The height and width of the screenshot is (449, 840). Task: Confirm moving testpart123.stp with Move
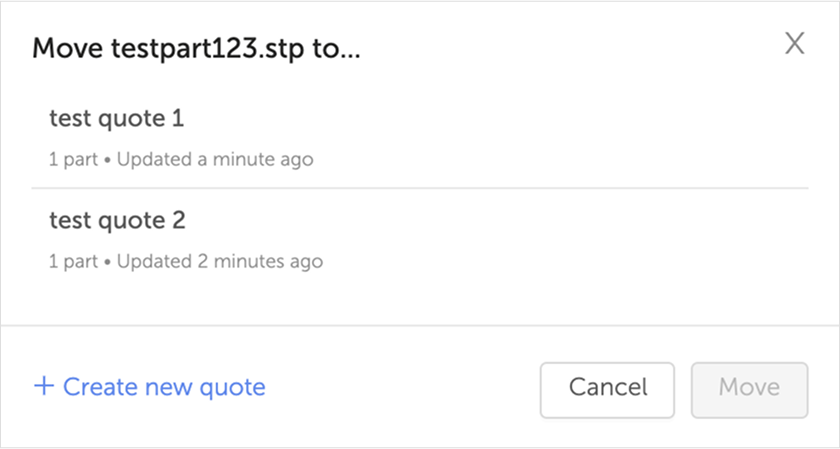[749, 387]
